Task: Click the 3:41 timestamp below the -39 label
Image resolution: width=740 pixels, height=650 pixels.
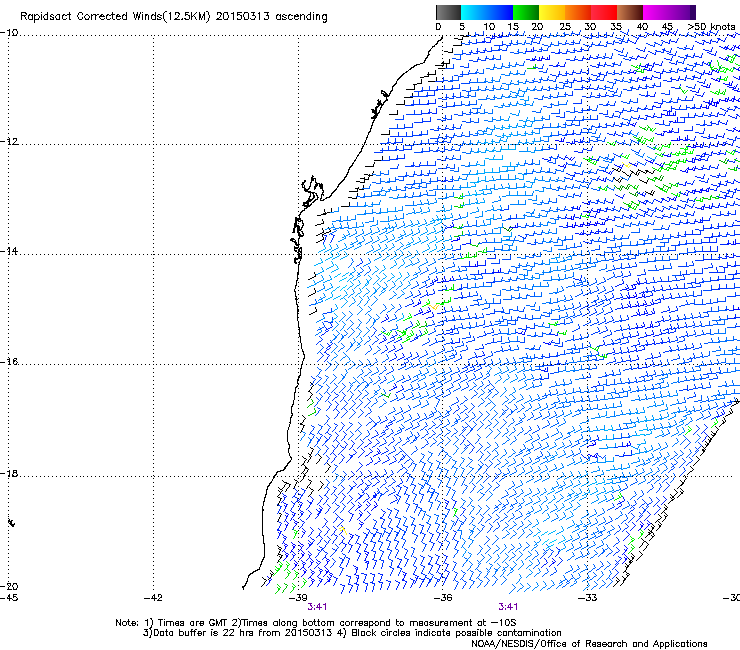Action: pyautogui.click(x=317, y=607)
